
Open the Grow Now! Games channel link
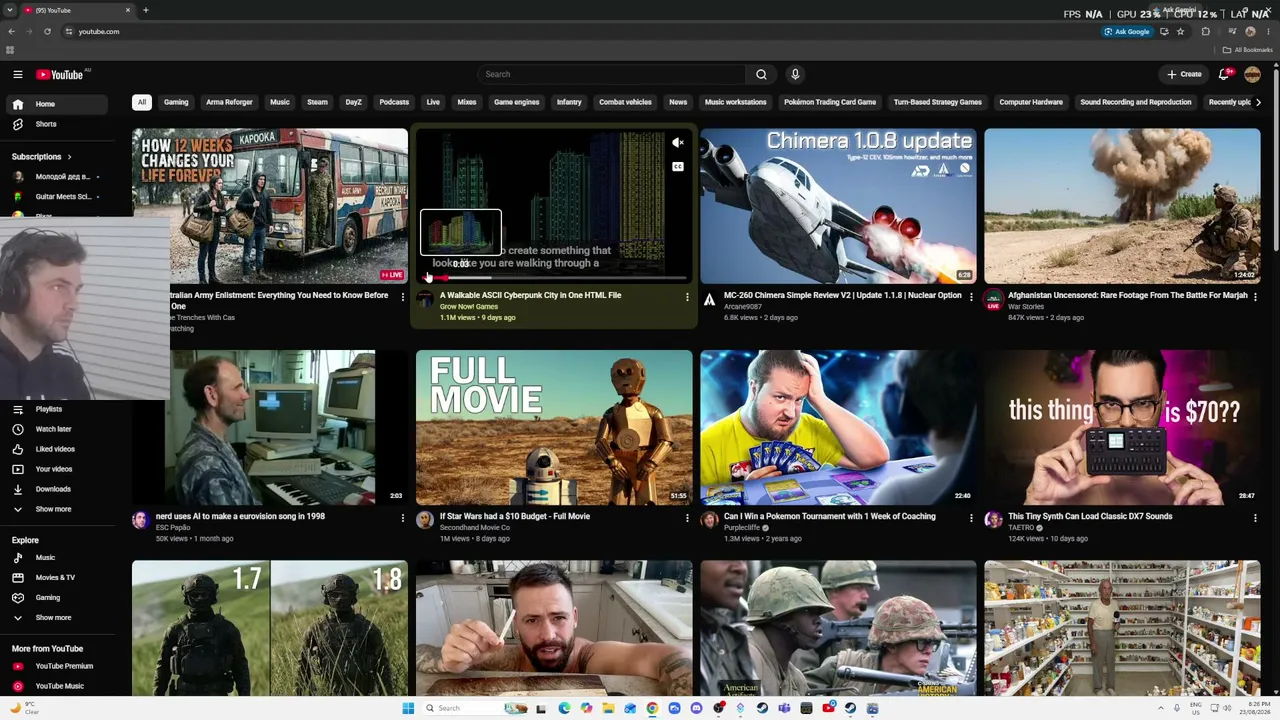(x=469, y=307)
